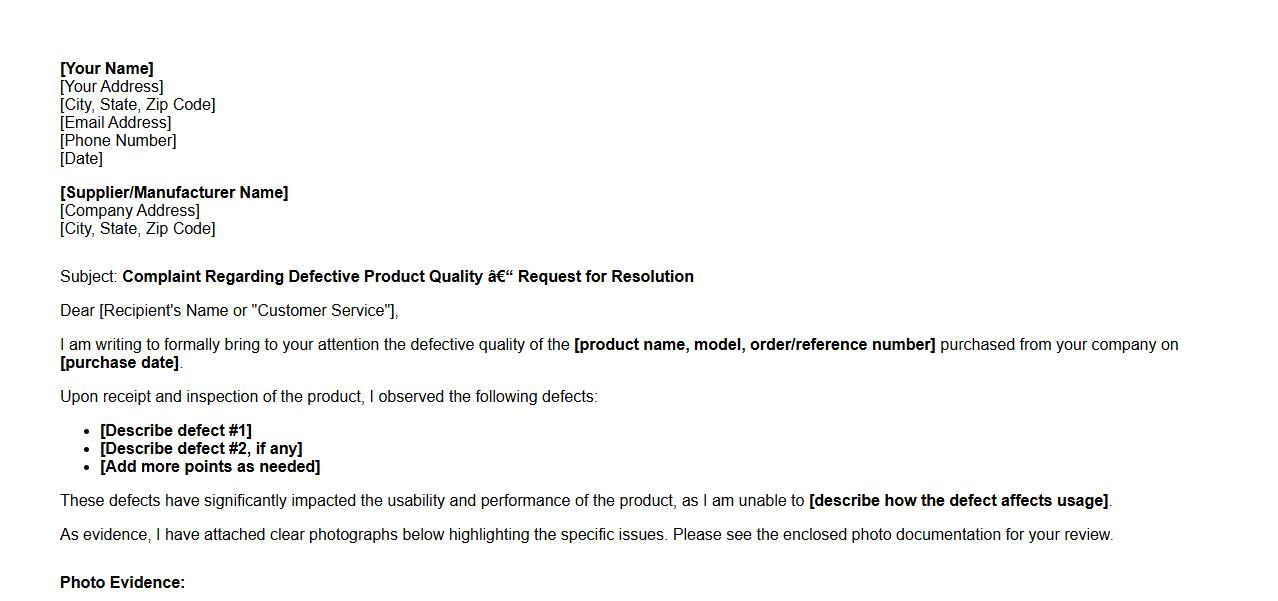Click the [Phone Number] placeholder
Screen dimensions: 1278x601
[118, 140]
